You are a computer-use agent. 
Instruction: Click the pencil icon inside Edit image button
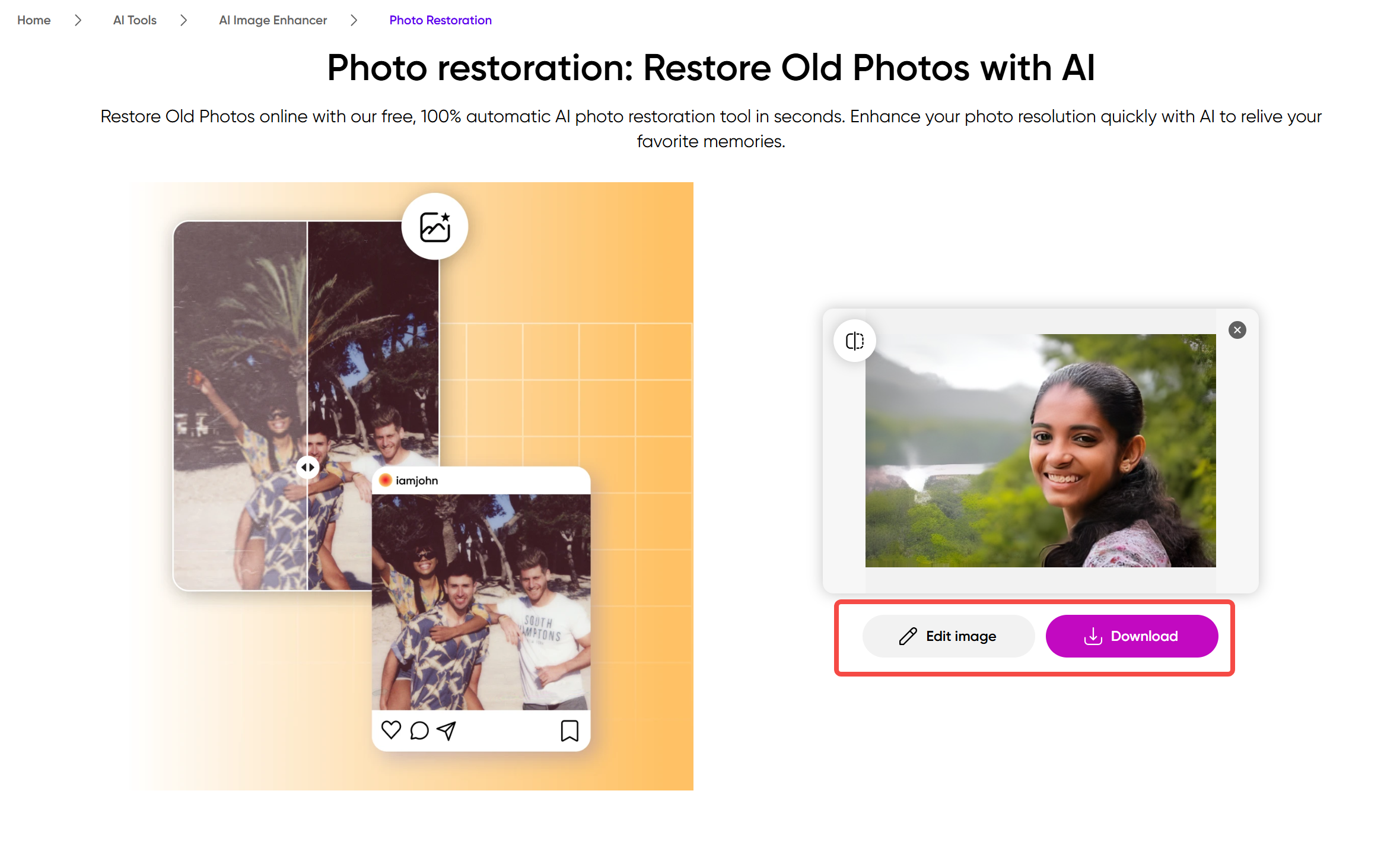(906, 636)
